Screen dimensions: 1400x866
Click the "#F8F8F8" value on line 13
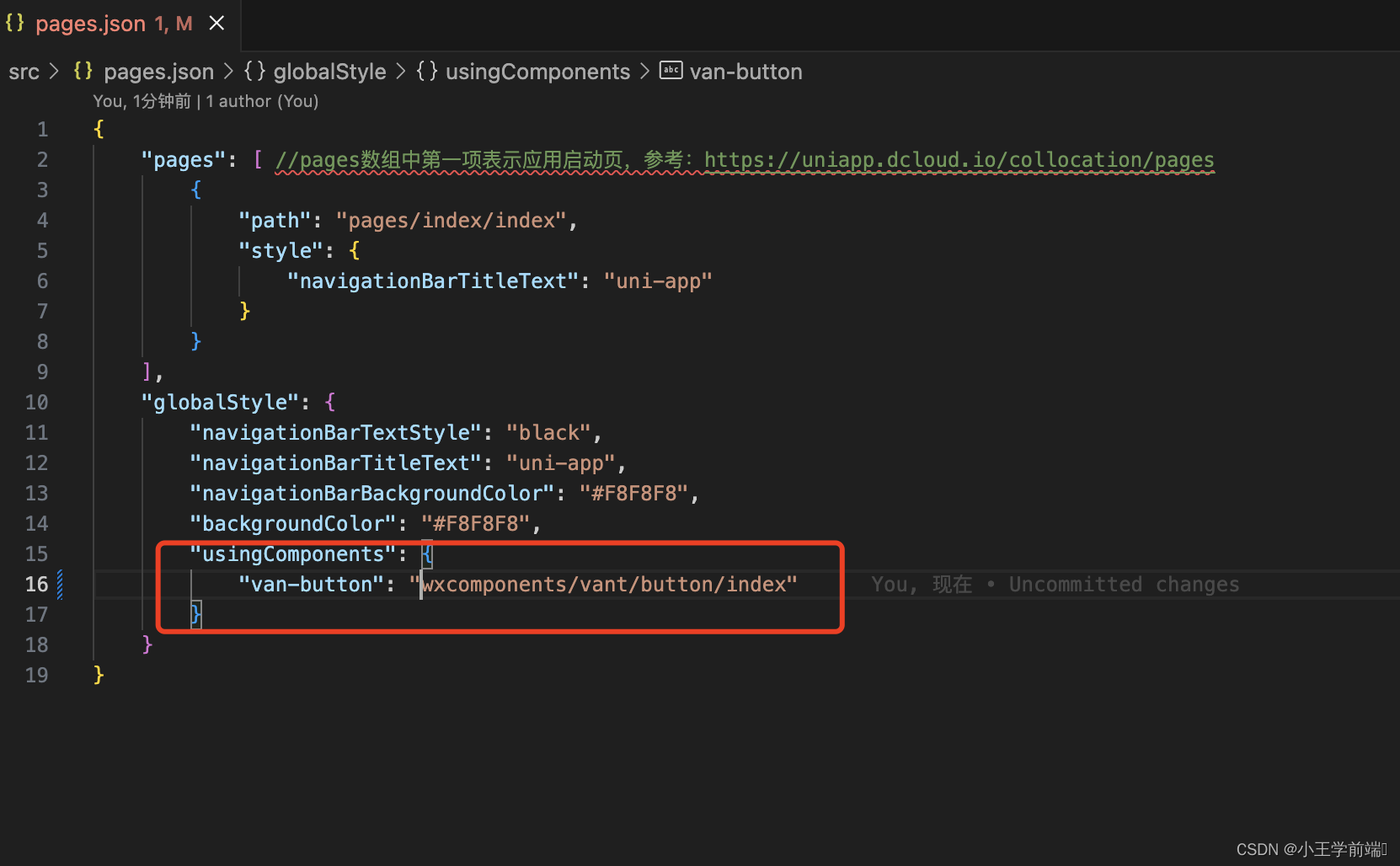tap(634, 494)
